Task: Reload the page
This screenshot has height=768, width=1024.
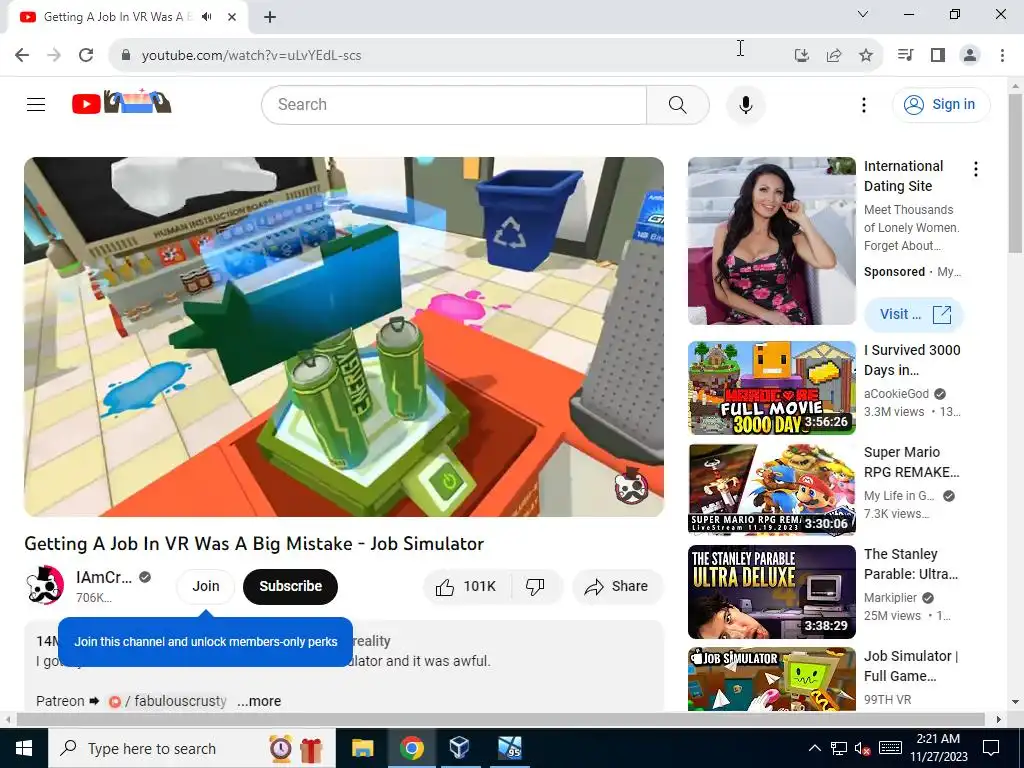Action: tap(86, 55)
